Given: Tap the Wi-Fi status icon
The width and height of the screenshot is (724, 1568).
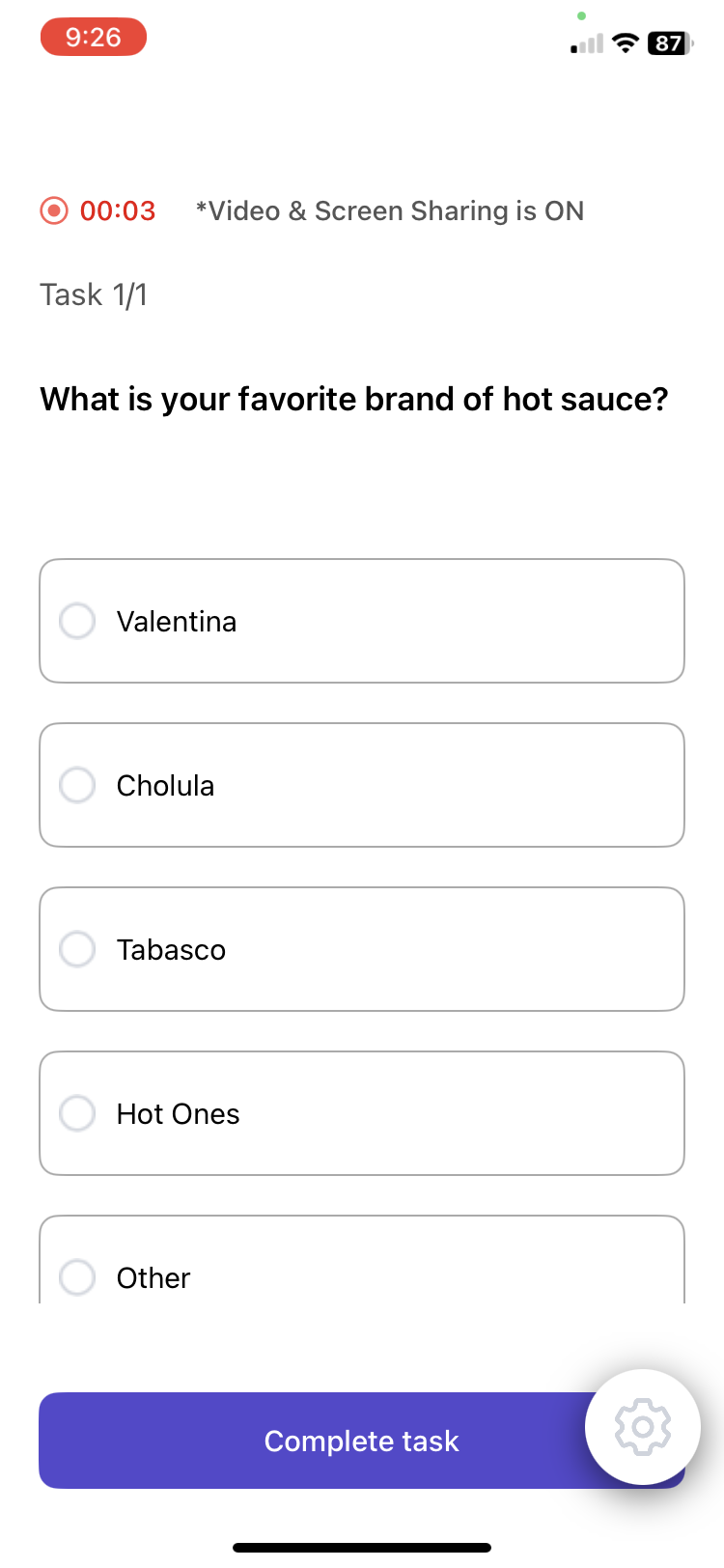Looking at the screenshot, I should coord(626,42).
